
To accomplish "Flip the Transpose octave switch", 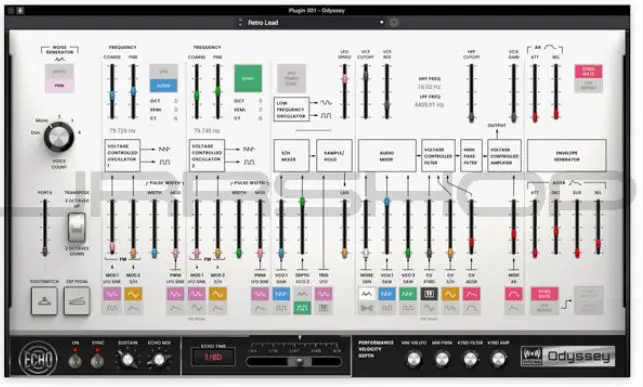I will pos(77,228).
